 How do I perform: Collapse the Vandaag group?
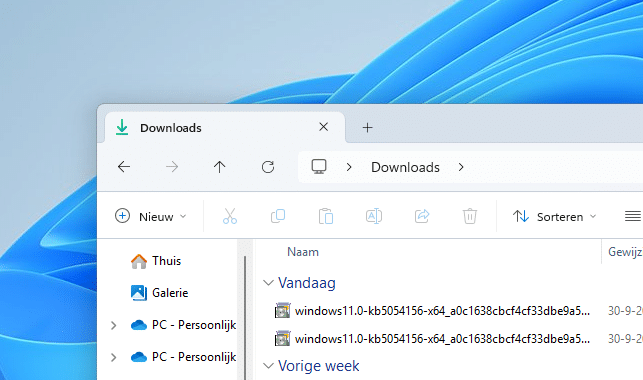[x=268, y=283]
